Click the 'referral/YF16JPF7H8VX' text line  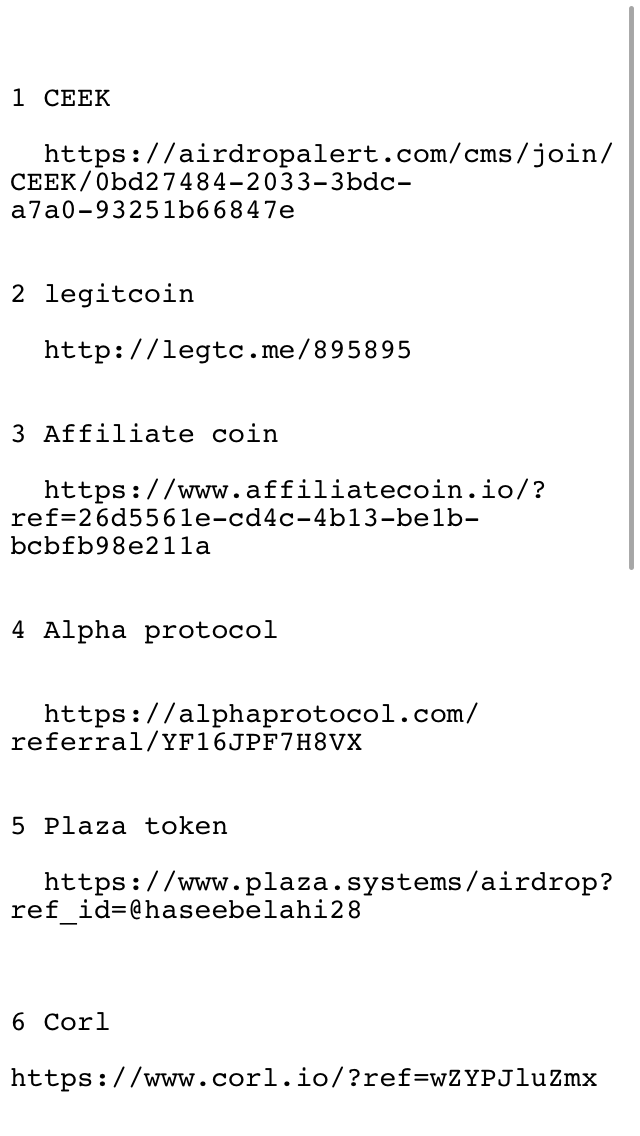[x=186, y=742]
